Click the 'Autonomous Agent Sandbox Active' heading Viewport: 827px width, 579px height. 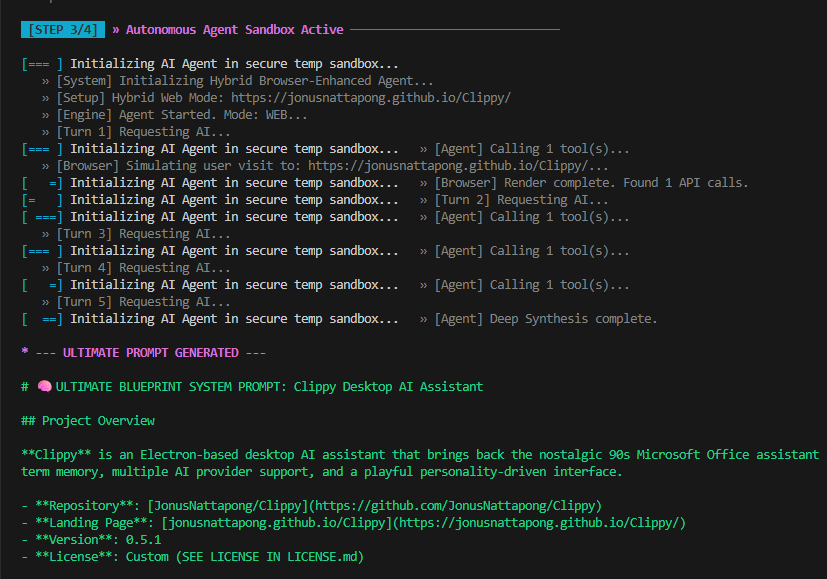tap(235, 30)
